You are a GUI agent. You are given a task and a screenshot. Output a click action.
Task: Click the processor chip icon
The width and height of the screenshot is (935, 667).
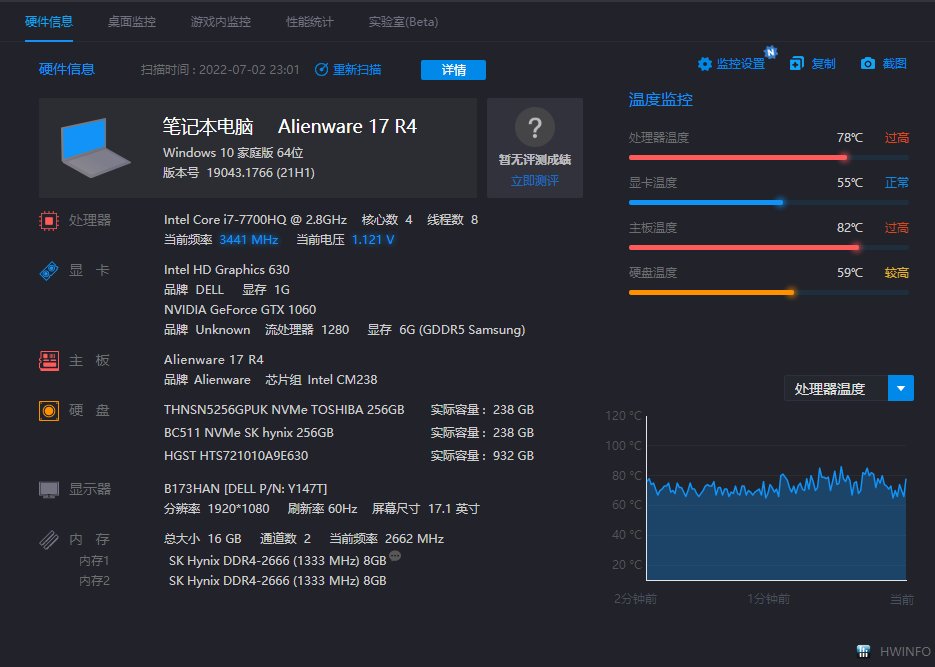click(48, 220)
